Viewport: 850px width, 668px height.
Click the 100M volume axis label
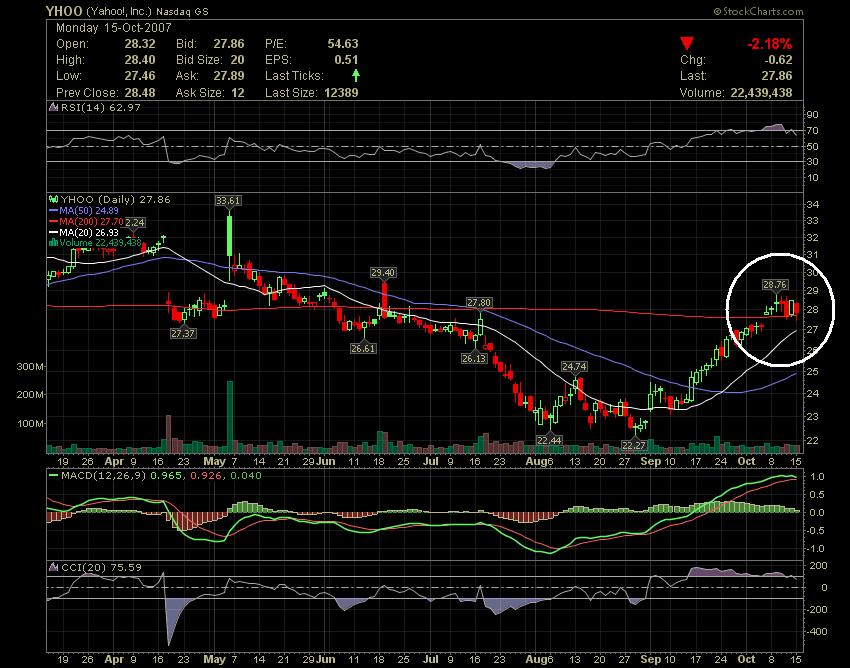30,423
